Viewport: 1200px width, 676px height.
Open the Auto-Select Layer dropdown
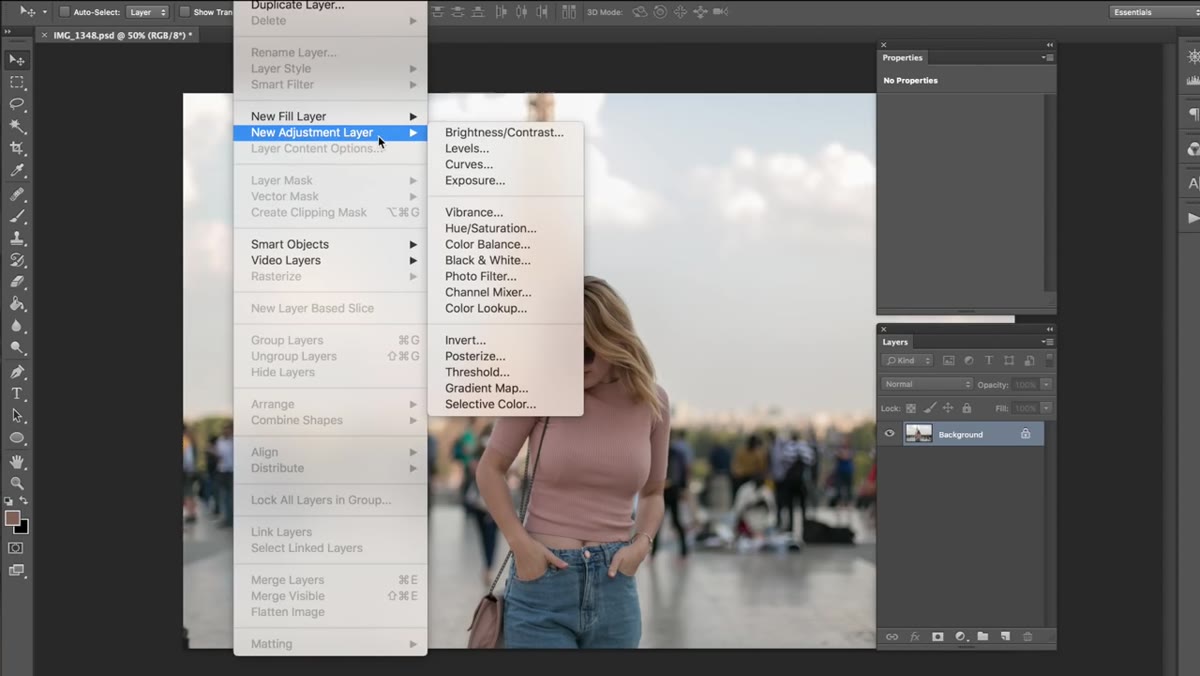point(148,12)
